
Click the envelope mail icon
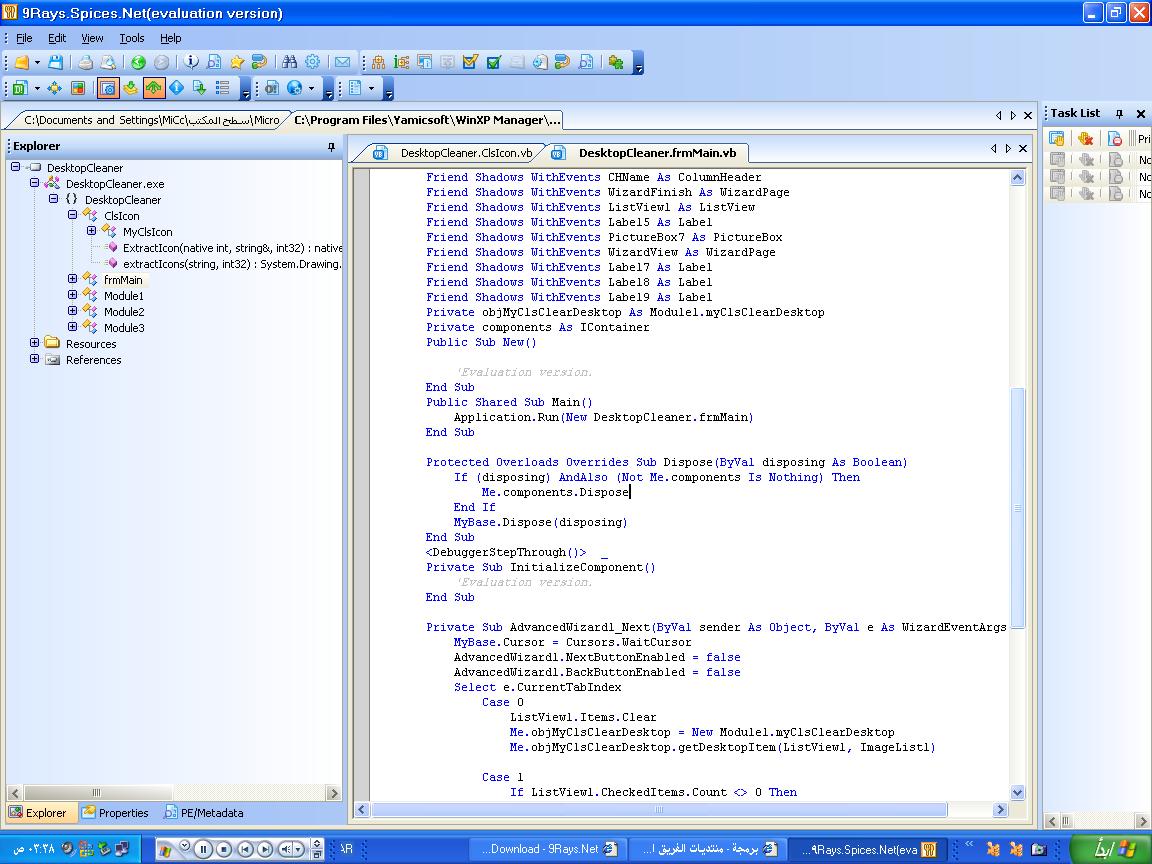(x=342, y=62)
